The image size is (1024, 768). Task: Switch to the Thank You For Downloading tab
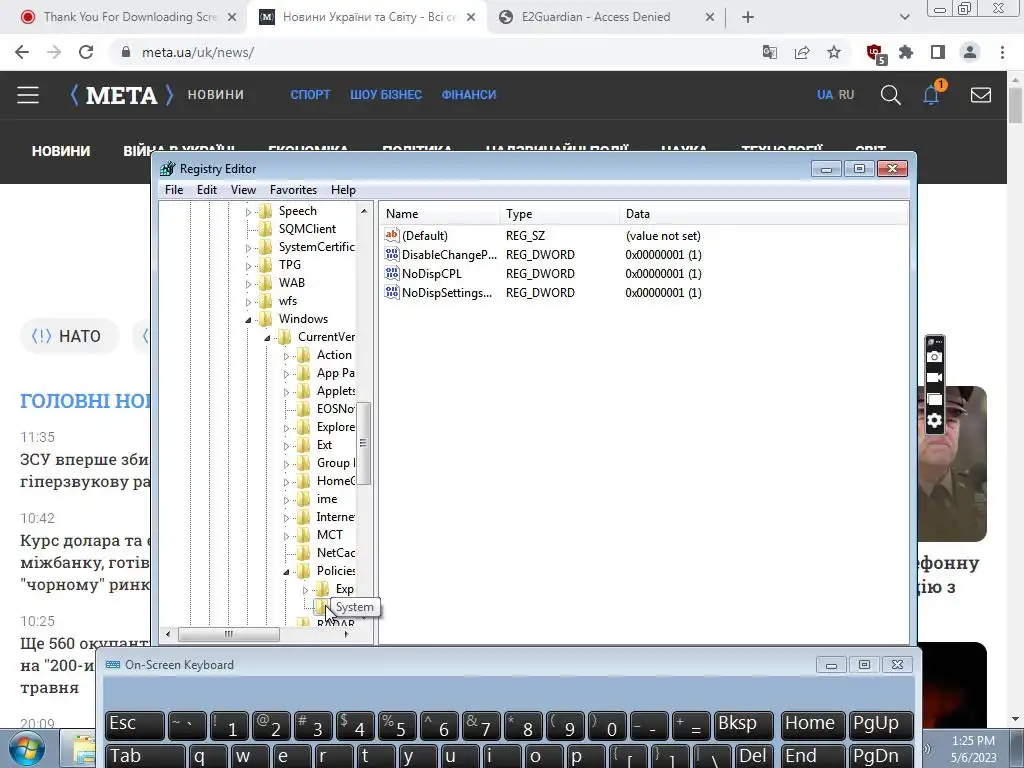(x=129, y=17)
